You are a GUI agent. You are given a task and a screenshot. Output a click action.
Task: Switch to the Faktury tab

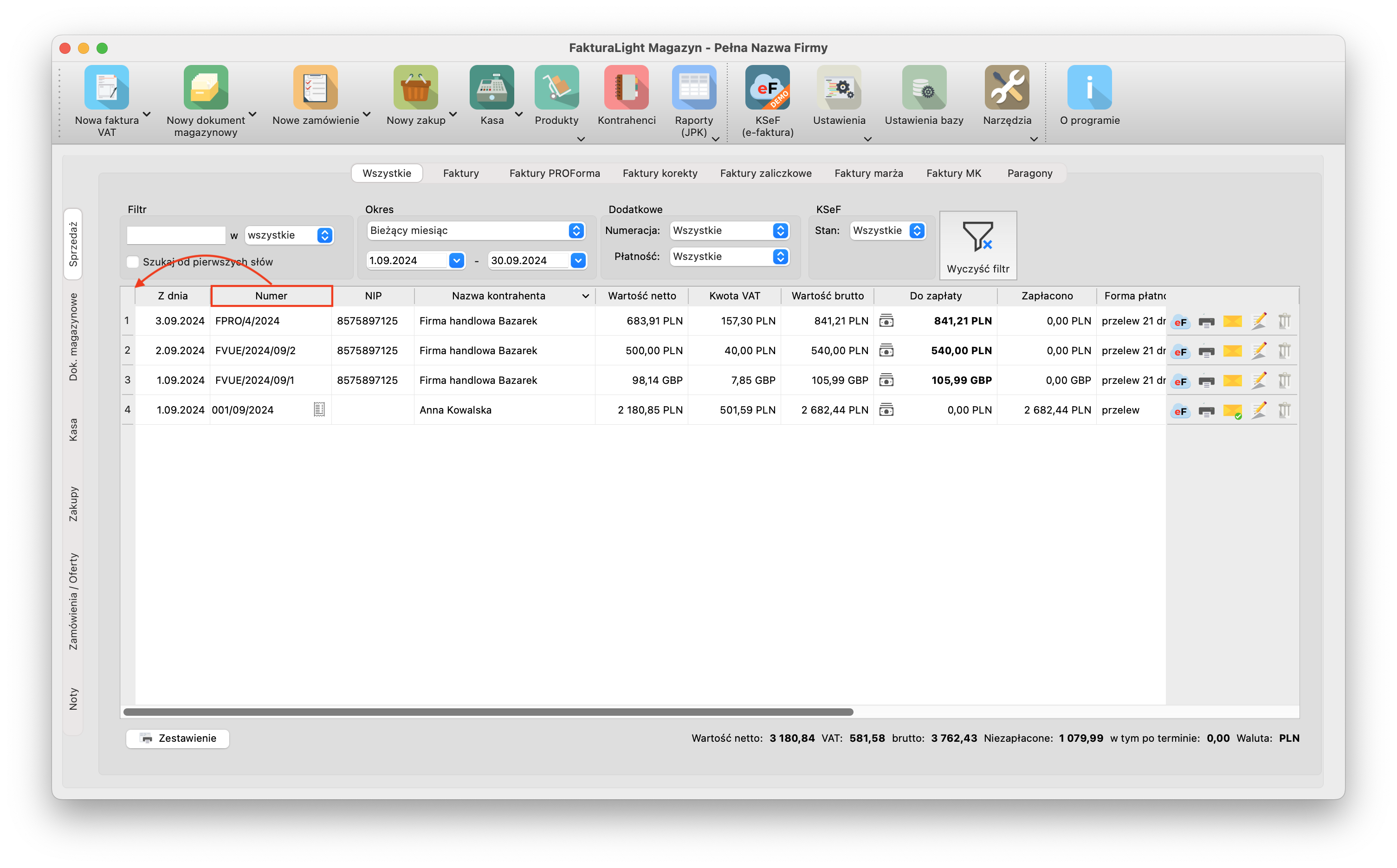[x=460, y=173]
